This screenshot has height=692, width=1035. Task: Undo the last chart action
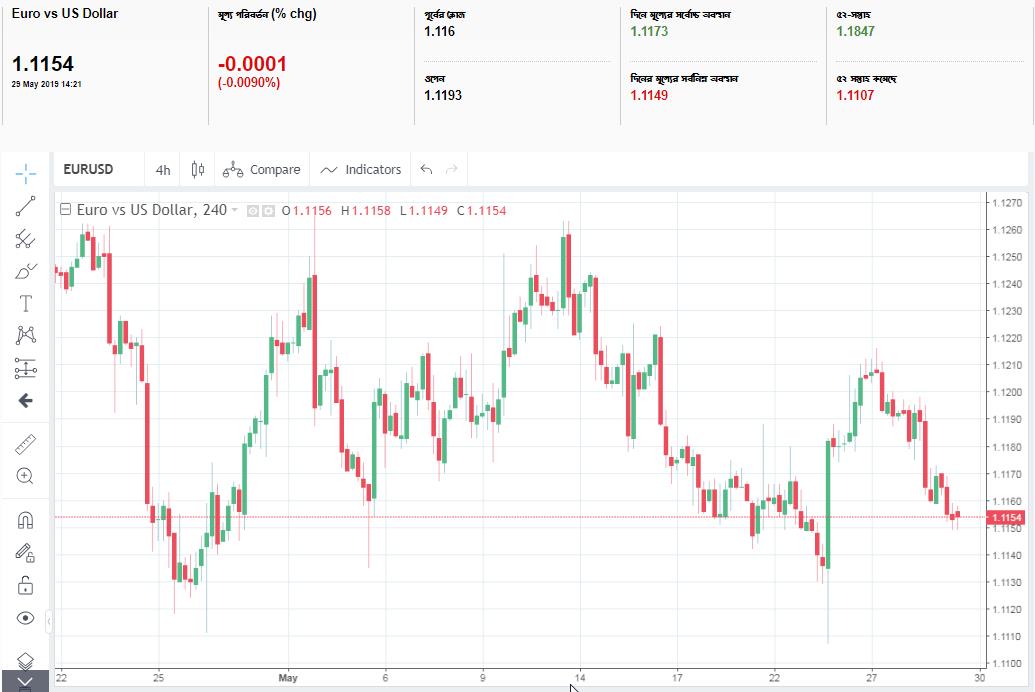(426, 170)
